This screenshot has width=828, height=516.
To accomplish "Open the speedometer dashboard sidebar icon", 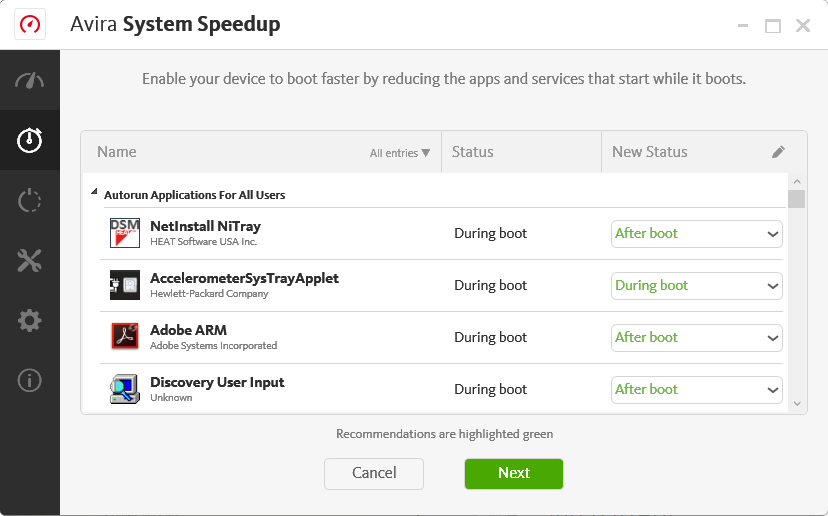I will point(30,80).
